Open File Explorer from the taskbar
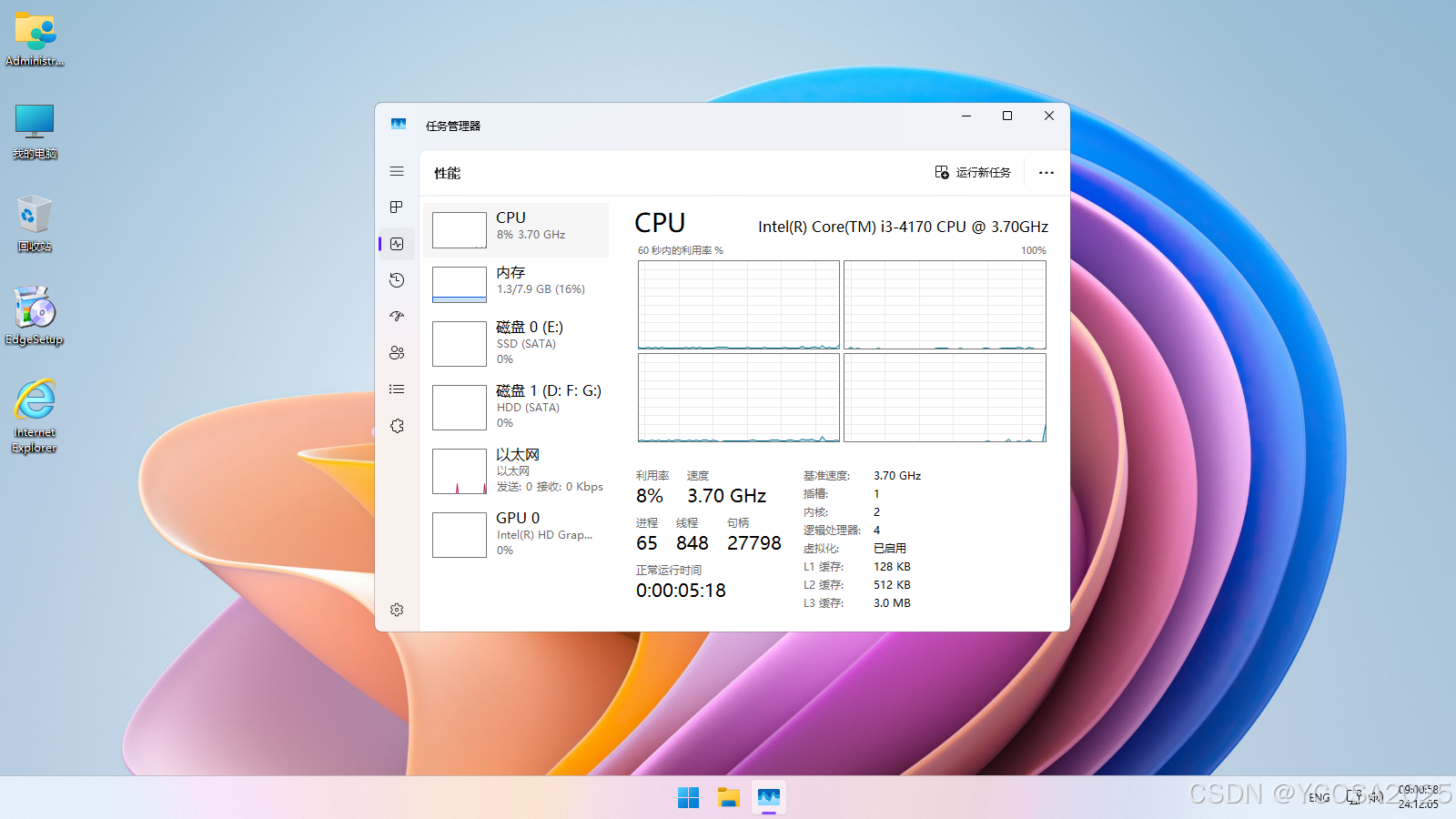The image size is (1456, 819). click(x=729, y=797)
